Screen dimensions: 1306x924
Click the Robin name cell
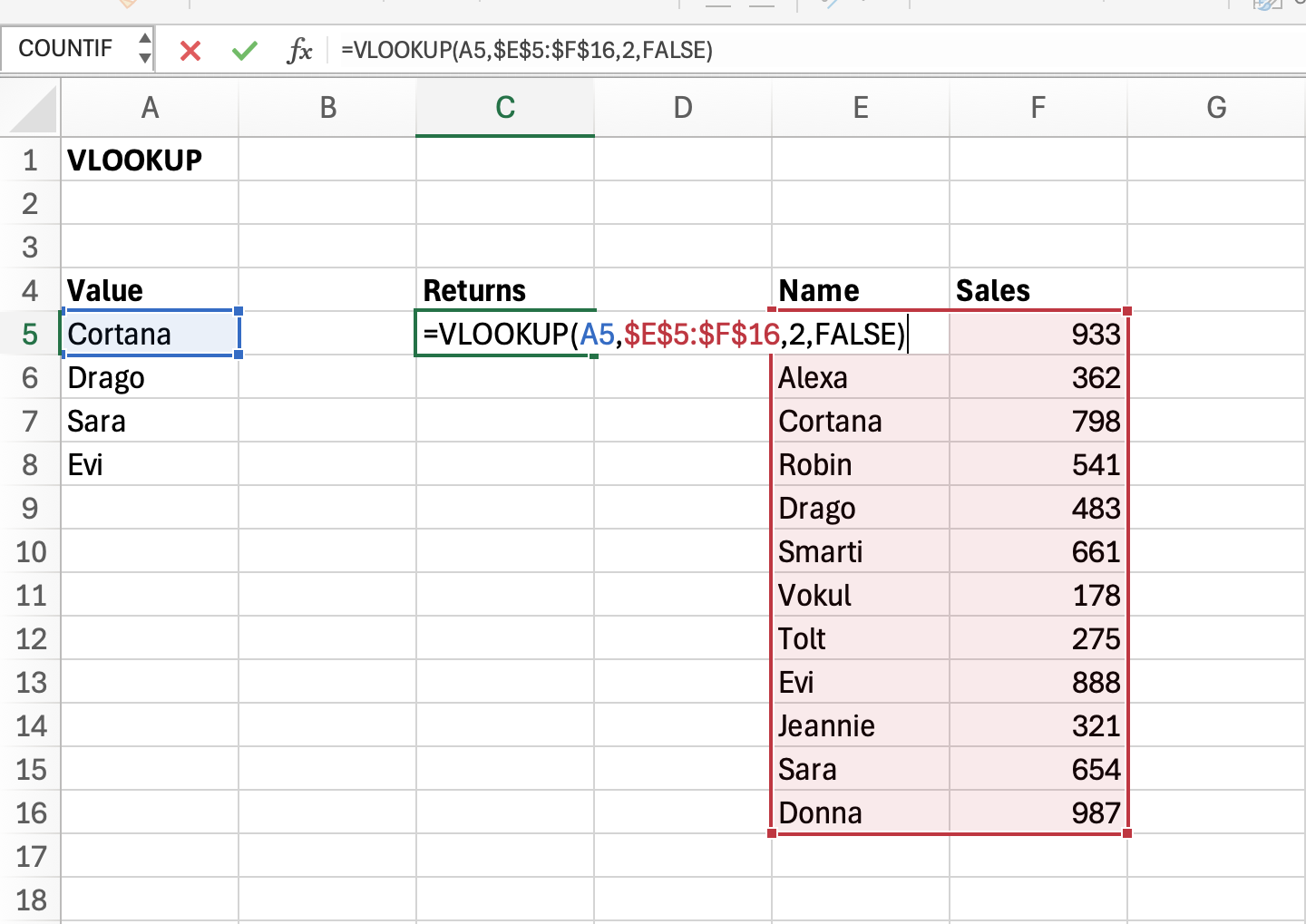pyautogui.click(x=861, y=464)
